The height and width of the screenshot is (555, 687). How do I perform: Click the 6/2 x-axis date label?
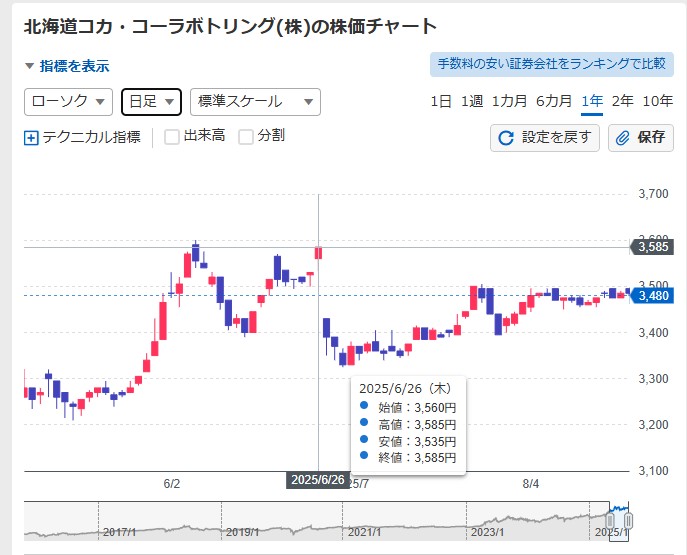click(x=172, y=484)
